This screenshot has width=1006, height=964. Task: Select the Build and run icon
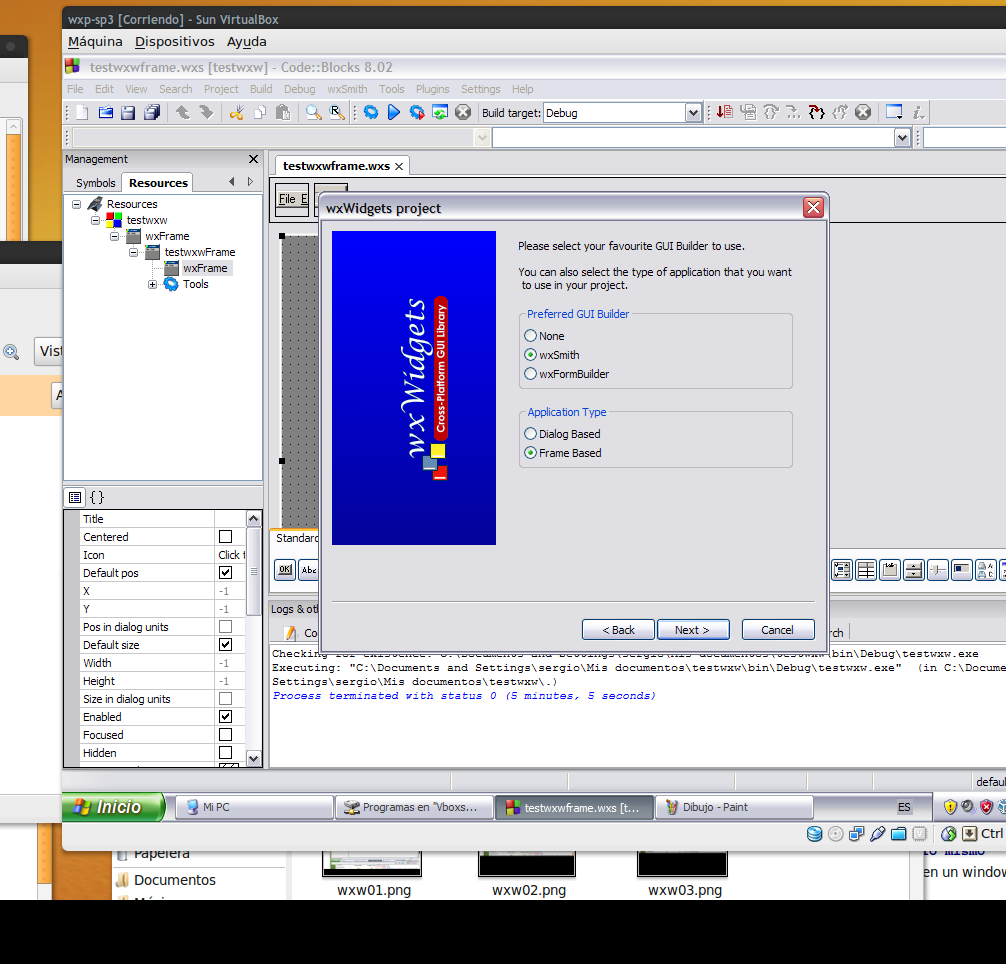(x=417, y=112)
